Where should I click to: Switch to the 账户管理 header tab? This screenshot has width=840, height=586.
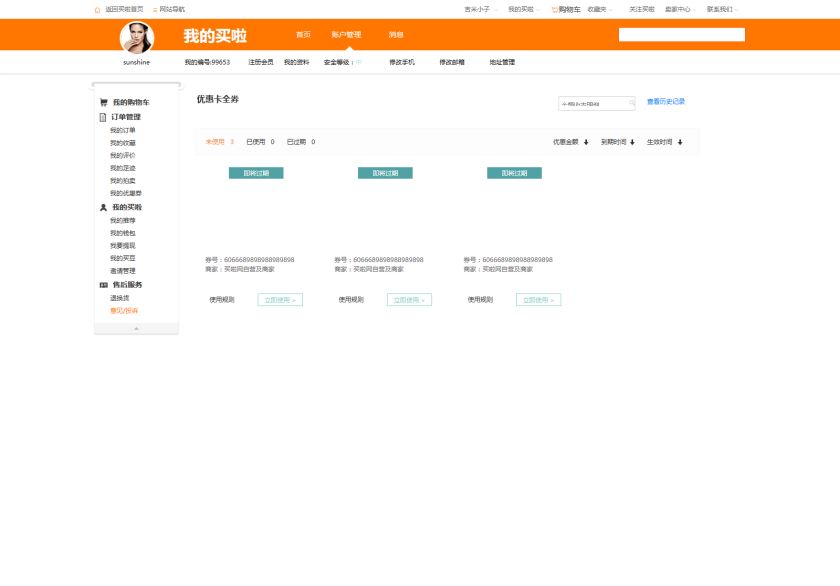(x=346, y=35)
